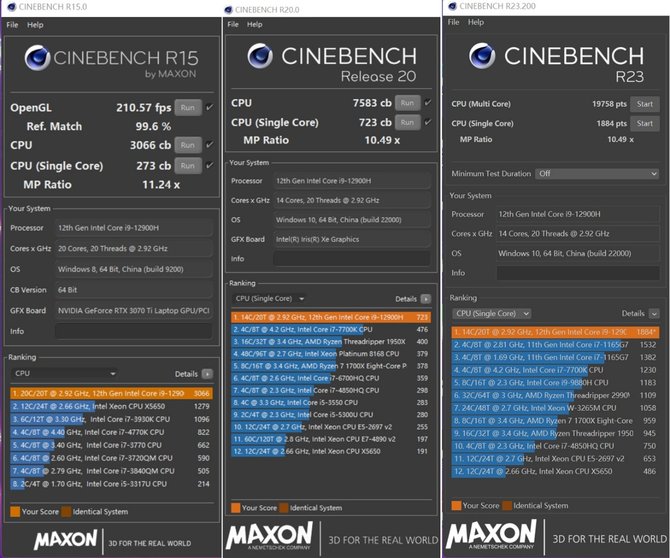Toggle the OpenGL test checkbox in R15

209,107
